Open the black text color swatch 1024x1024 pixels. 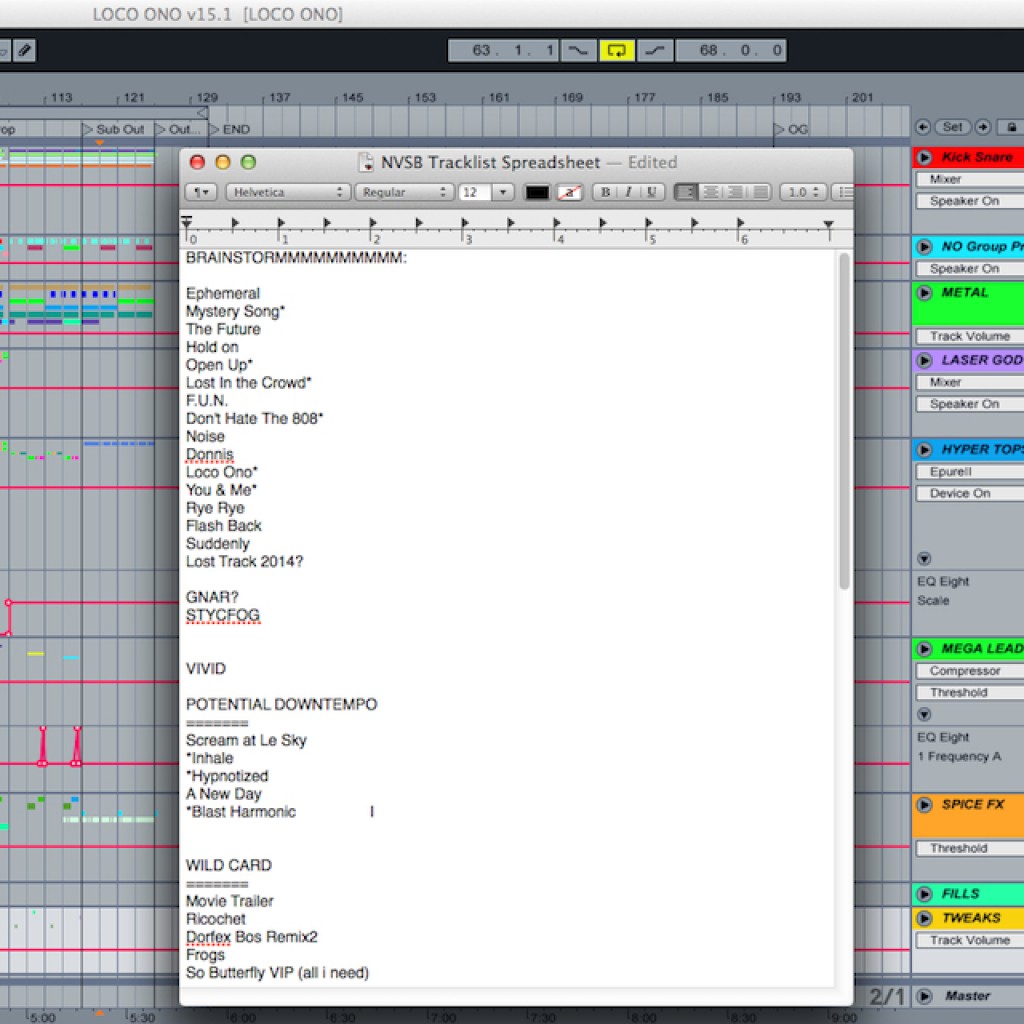click(x=537, y=192)
